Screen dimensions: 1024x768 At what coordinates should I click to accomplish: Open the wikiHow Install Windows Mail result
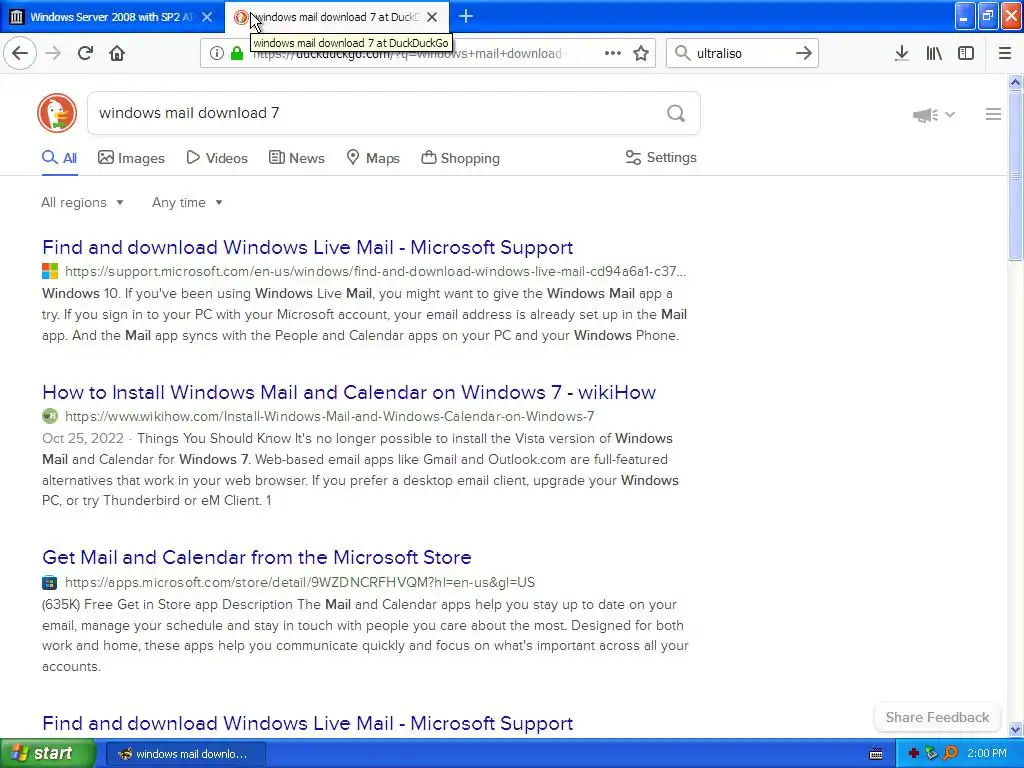(349, 392)
